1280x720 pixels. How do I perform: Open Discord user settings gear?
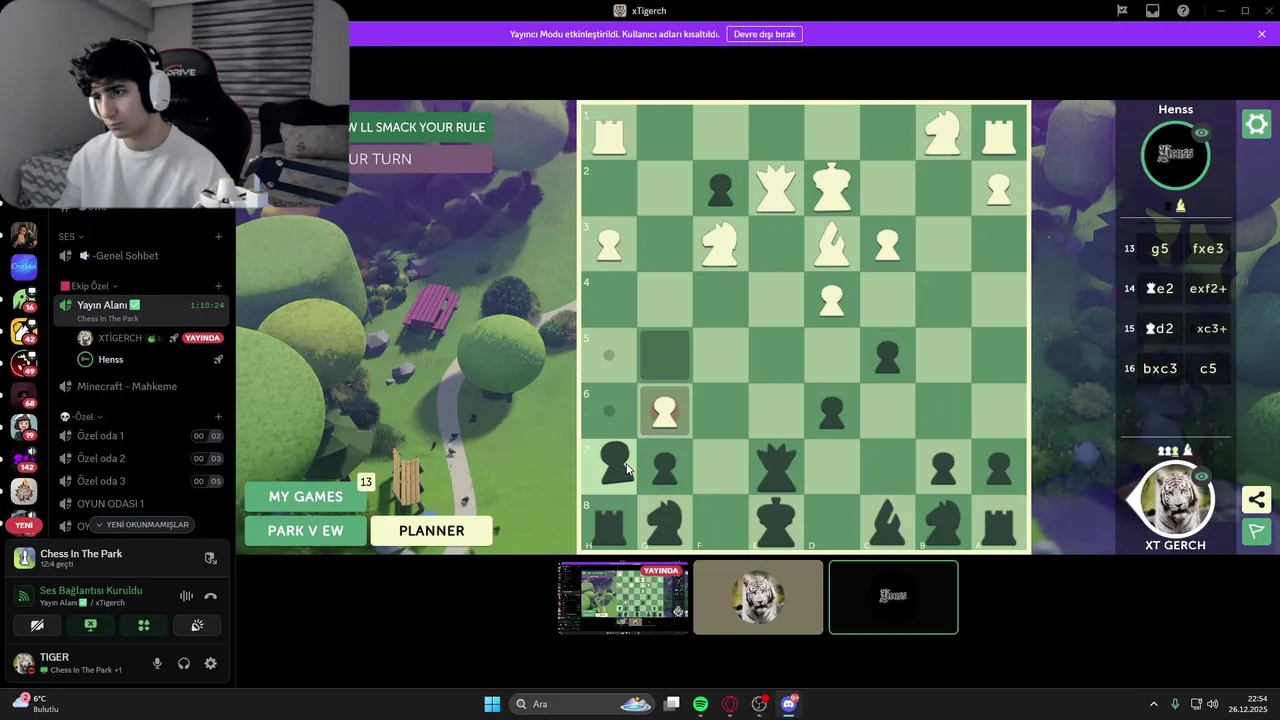tap(210, 663)
